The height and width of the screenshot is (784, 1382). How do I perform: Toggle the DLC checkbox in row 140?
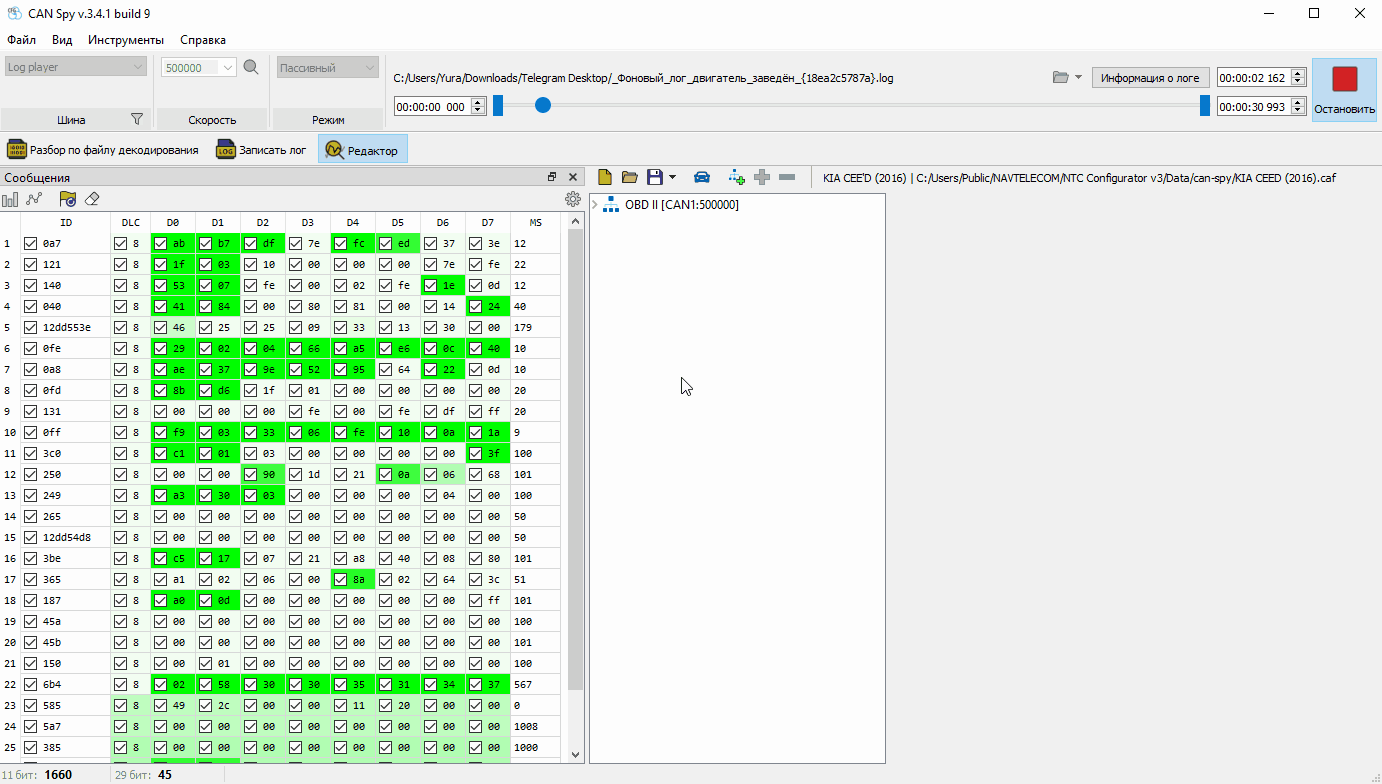coord(120,285)
